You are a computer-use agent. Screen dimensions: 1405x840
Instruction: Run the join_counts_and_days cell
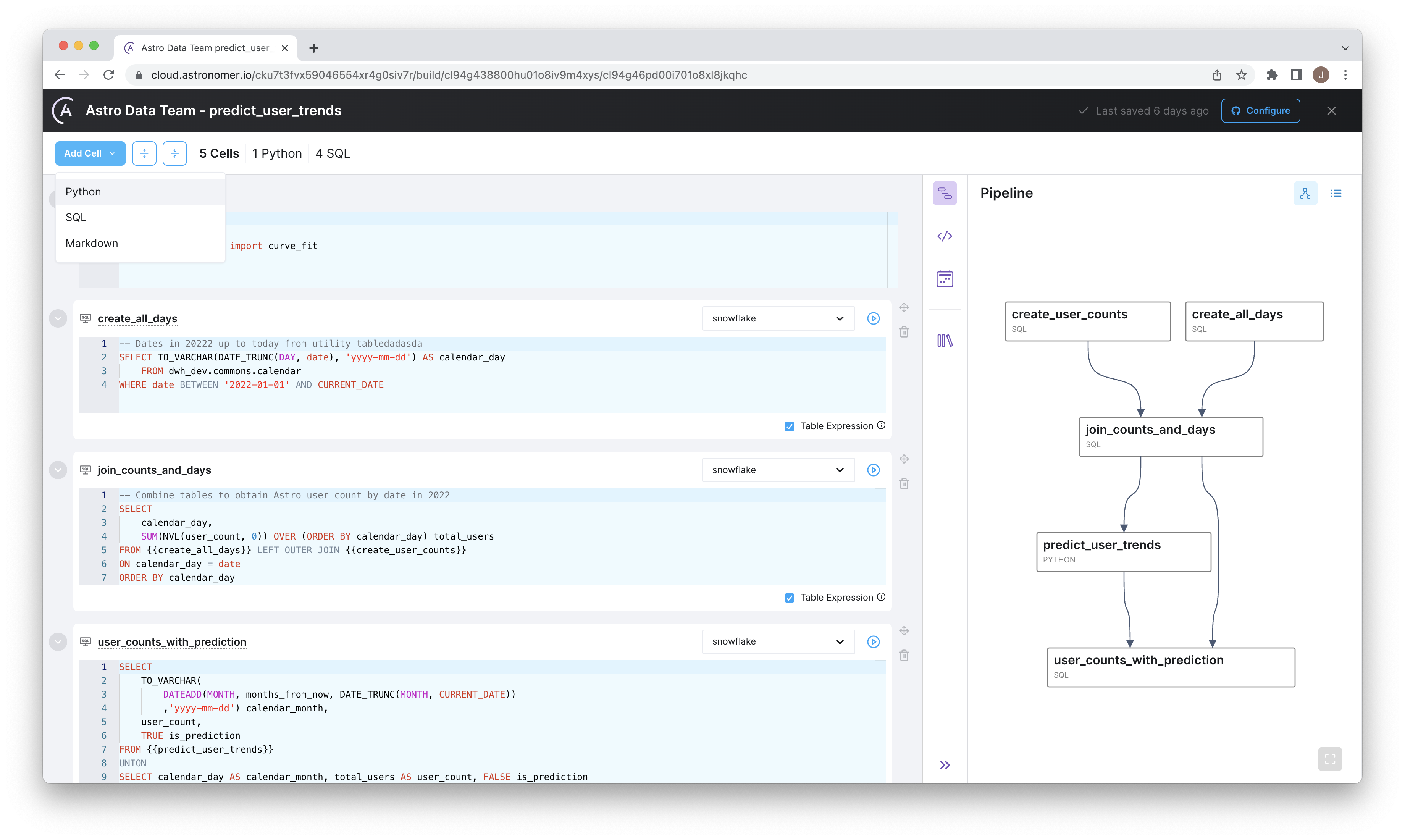click(x=873, y=470)
